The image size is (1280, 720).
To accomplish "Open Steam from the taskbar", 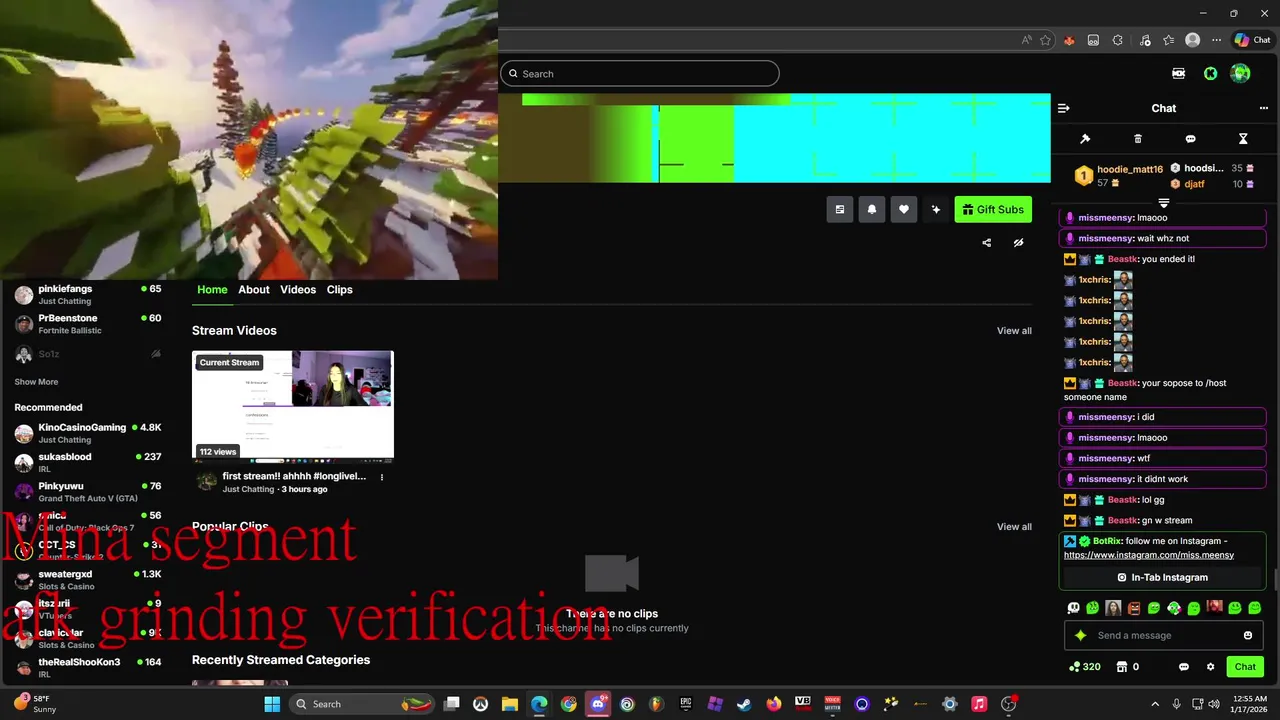I will 744,704.
